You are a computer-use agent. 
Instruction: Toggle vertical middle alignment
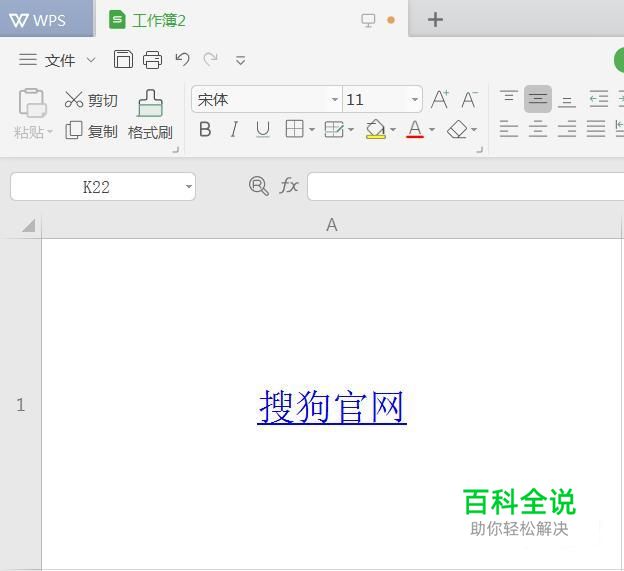[538, 99]
